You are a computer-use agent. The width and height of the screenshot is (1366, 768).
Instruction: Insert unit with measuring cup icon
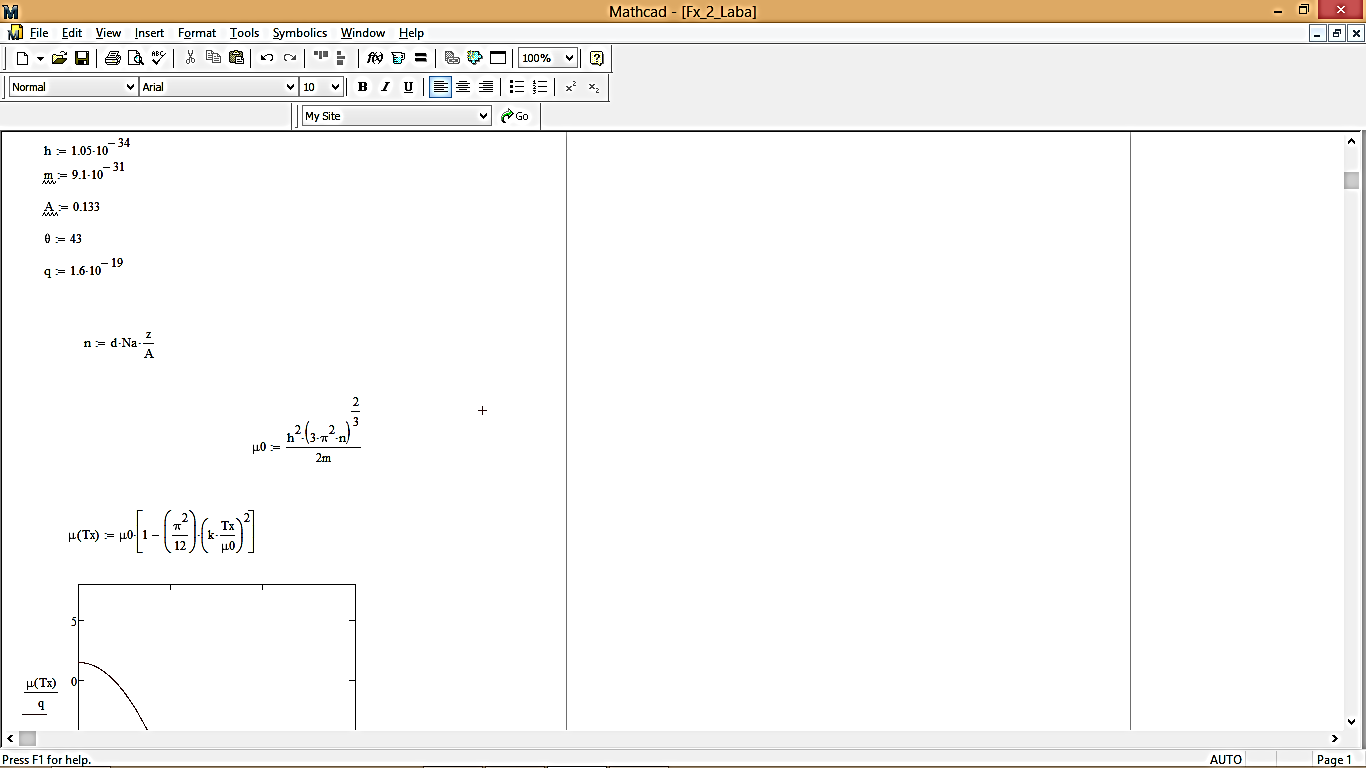(398, 58)
